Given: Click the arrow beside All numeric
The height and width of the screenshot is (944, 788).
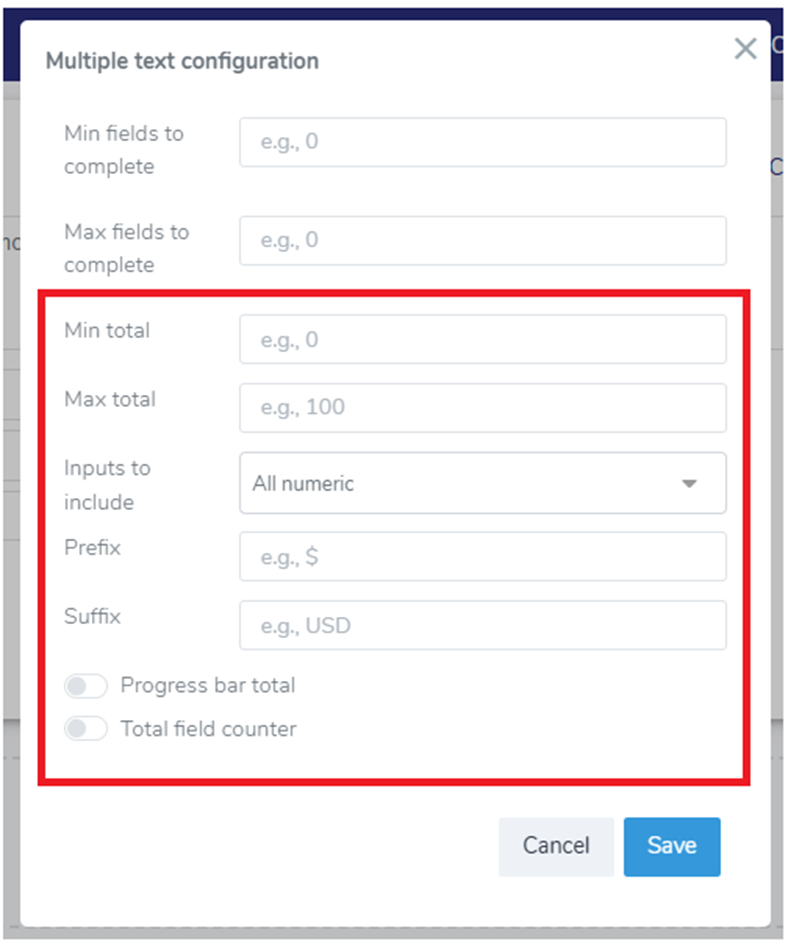Looking at the screenshot, I should click(x=689, y=484).
